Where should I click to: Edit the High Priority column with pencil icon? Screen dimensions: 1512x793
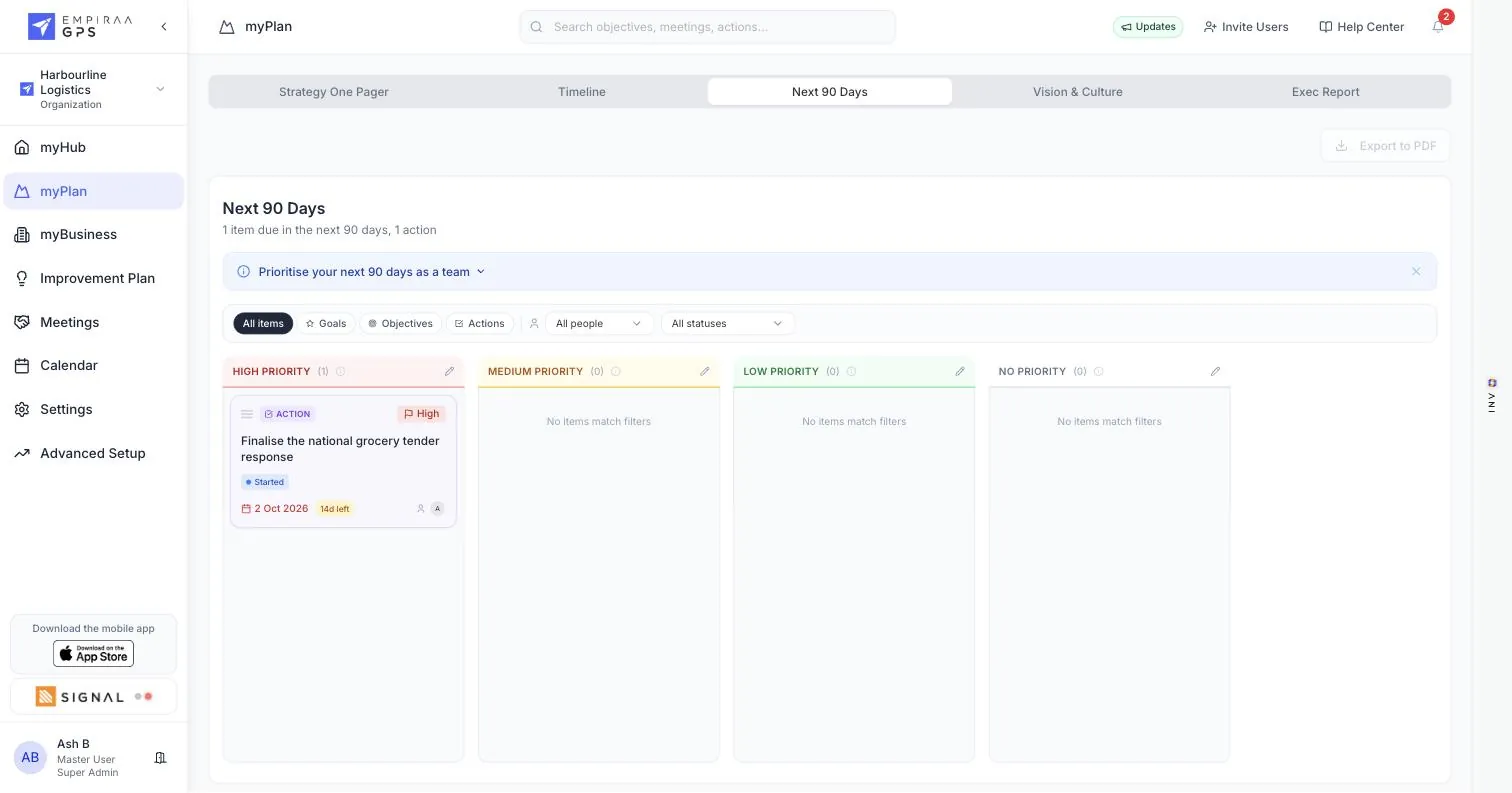click(x=449, y=371)
